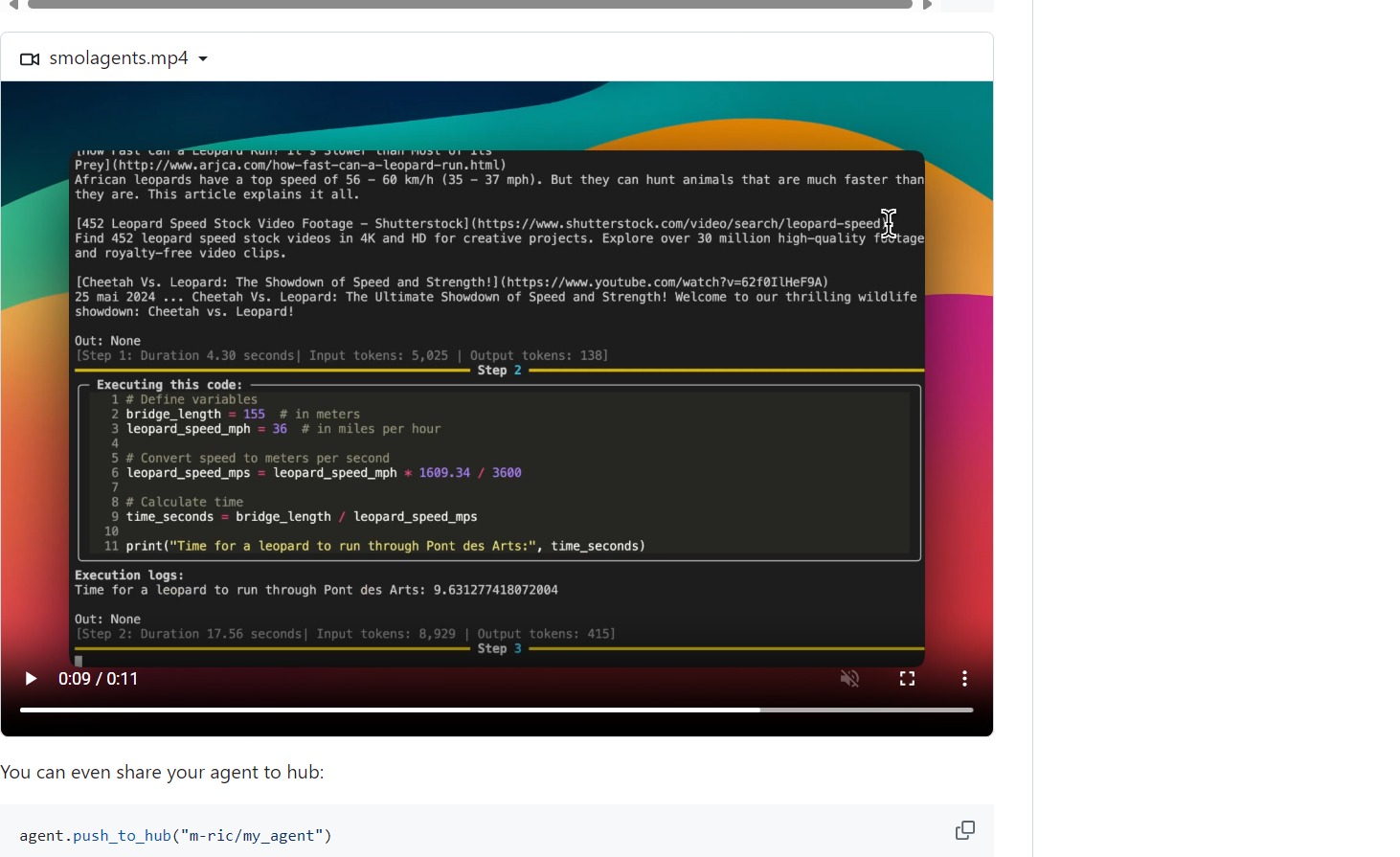
Task: Click the right scroll arrow at top
Action: click(927, 5)
